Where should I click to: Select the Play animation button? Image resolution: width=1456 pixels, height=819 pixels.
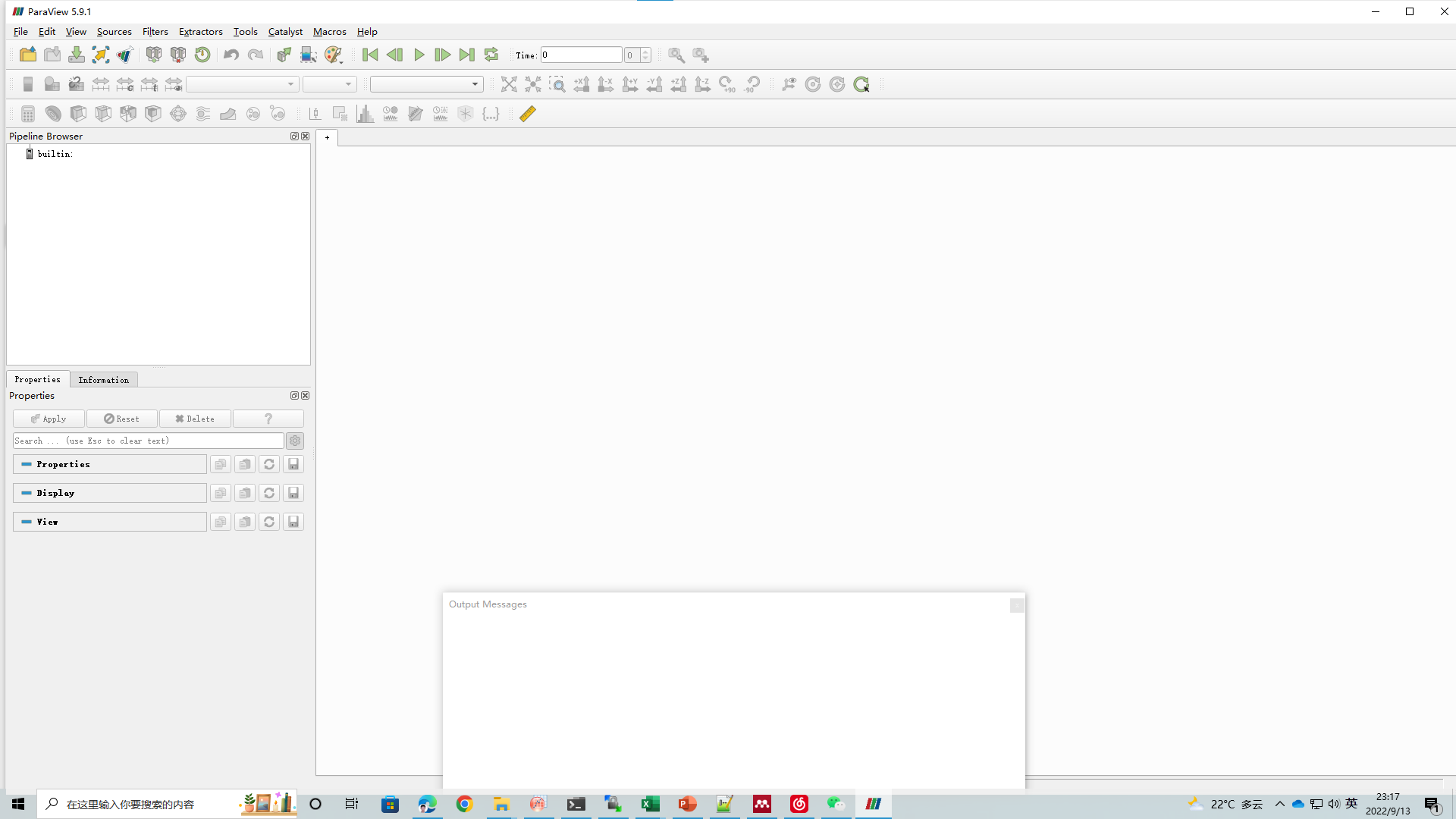tap(418, 55)
